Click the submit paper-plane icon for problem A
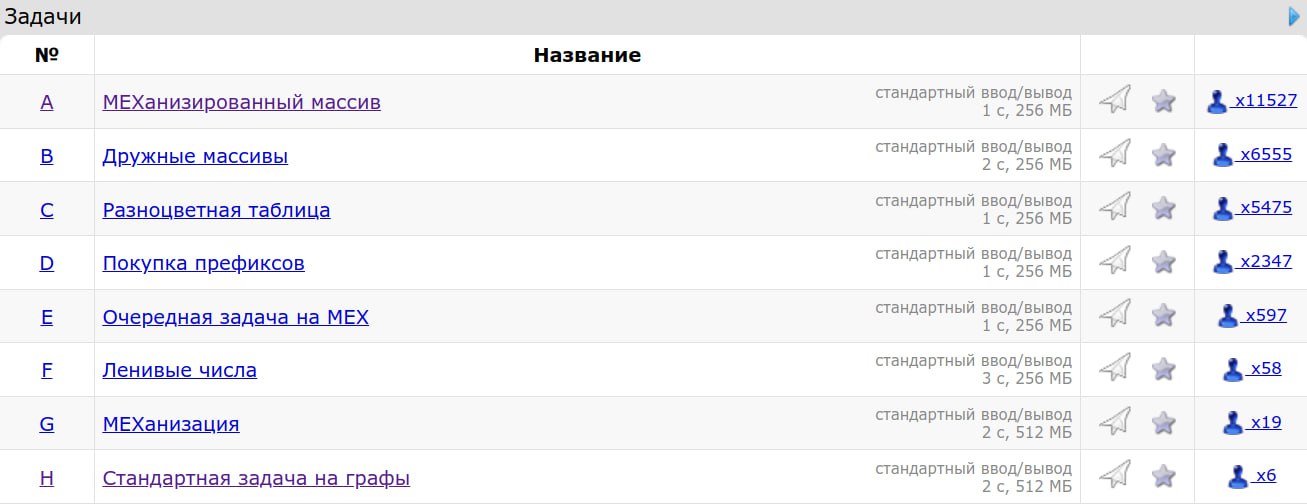The height and width of the screenshot is (504, 1307). point(1114,100)
